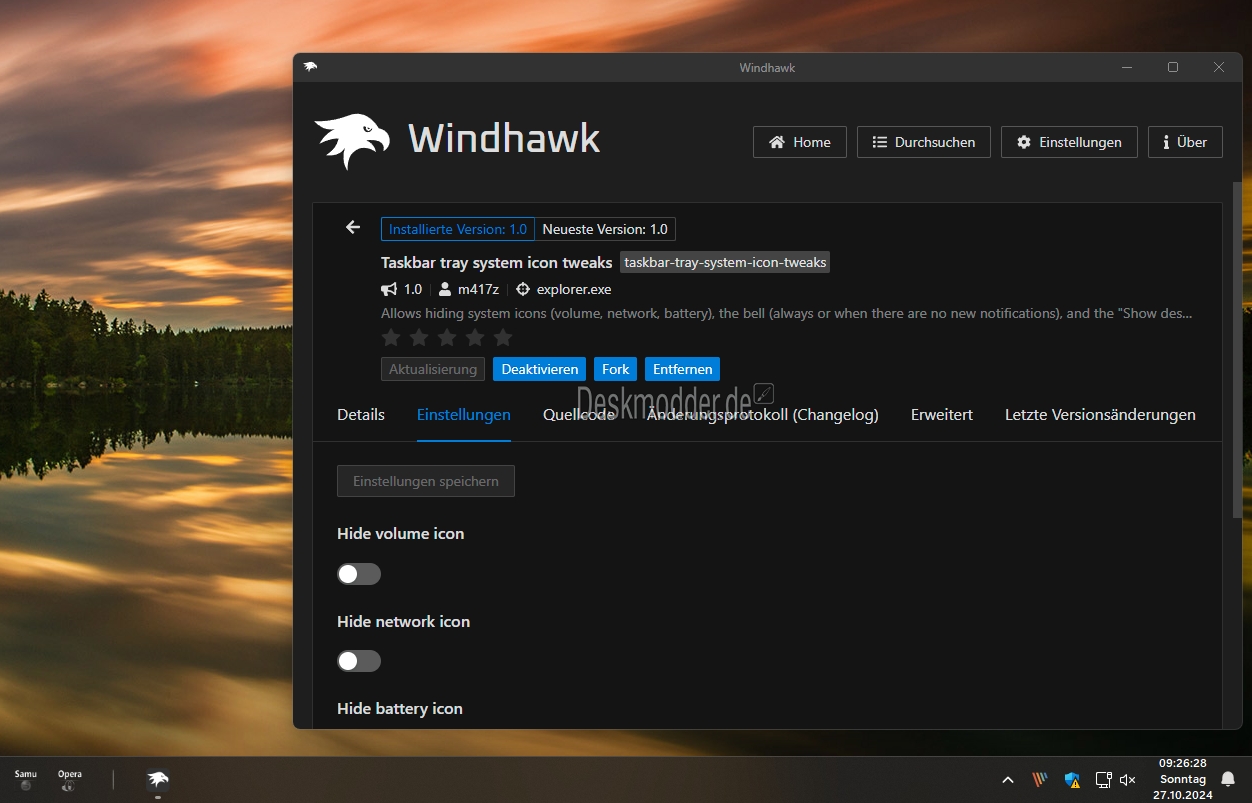The width and height of the screenshot is (1252, 803).
Task: Rate the mod two stars
Action: click(419, 338)
